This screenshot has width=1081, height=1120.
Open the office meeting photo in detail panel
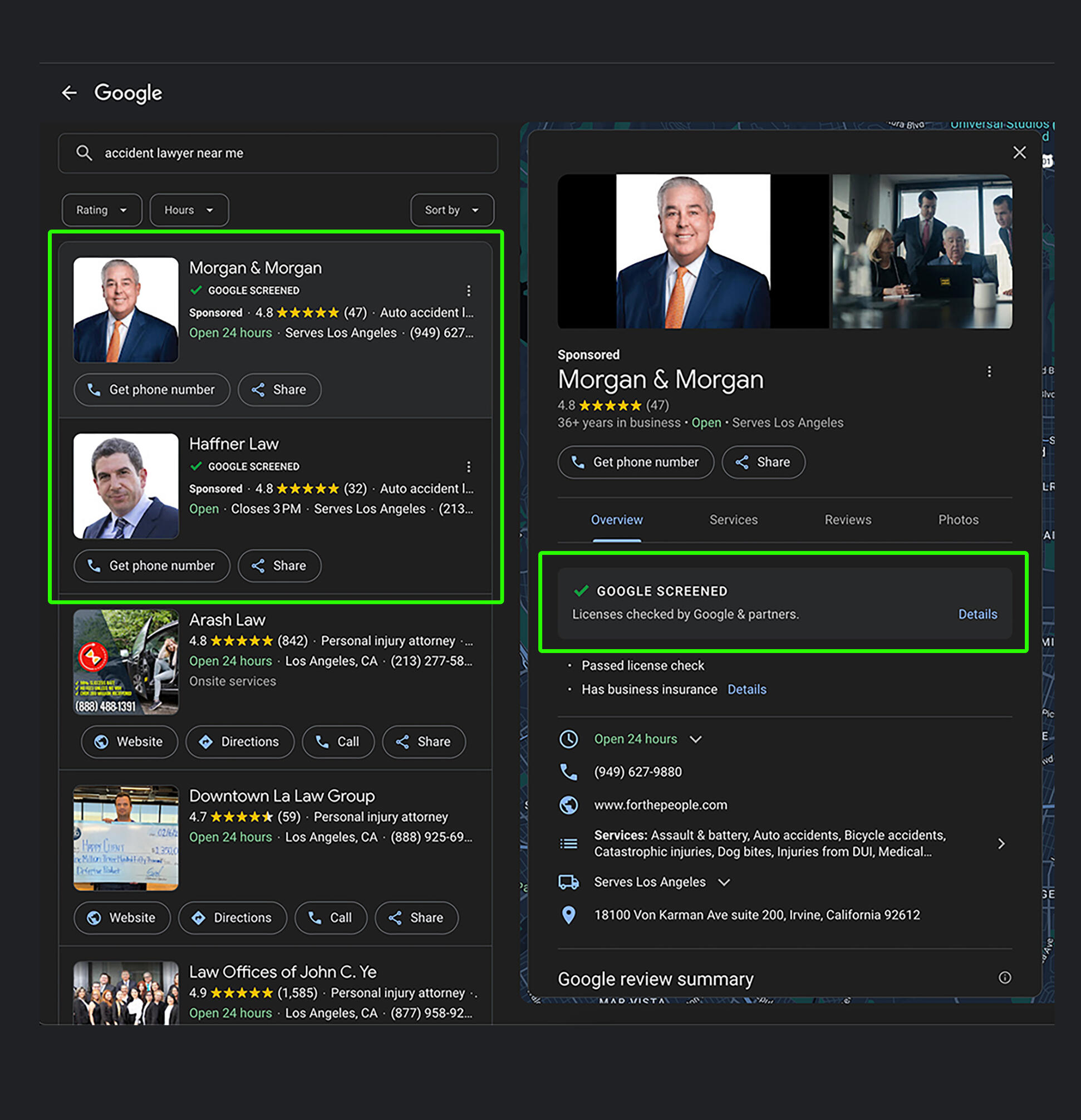(x=922, y=252)
